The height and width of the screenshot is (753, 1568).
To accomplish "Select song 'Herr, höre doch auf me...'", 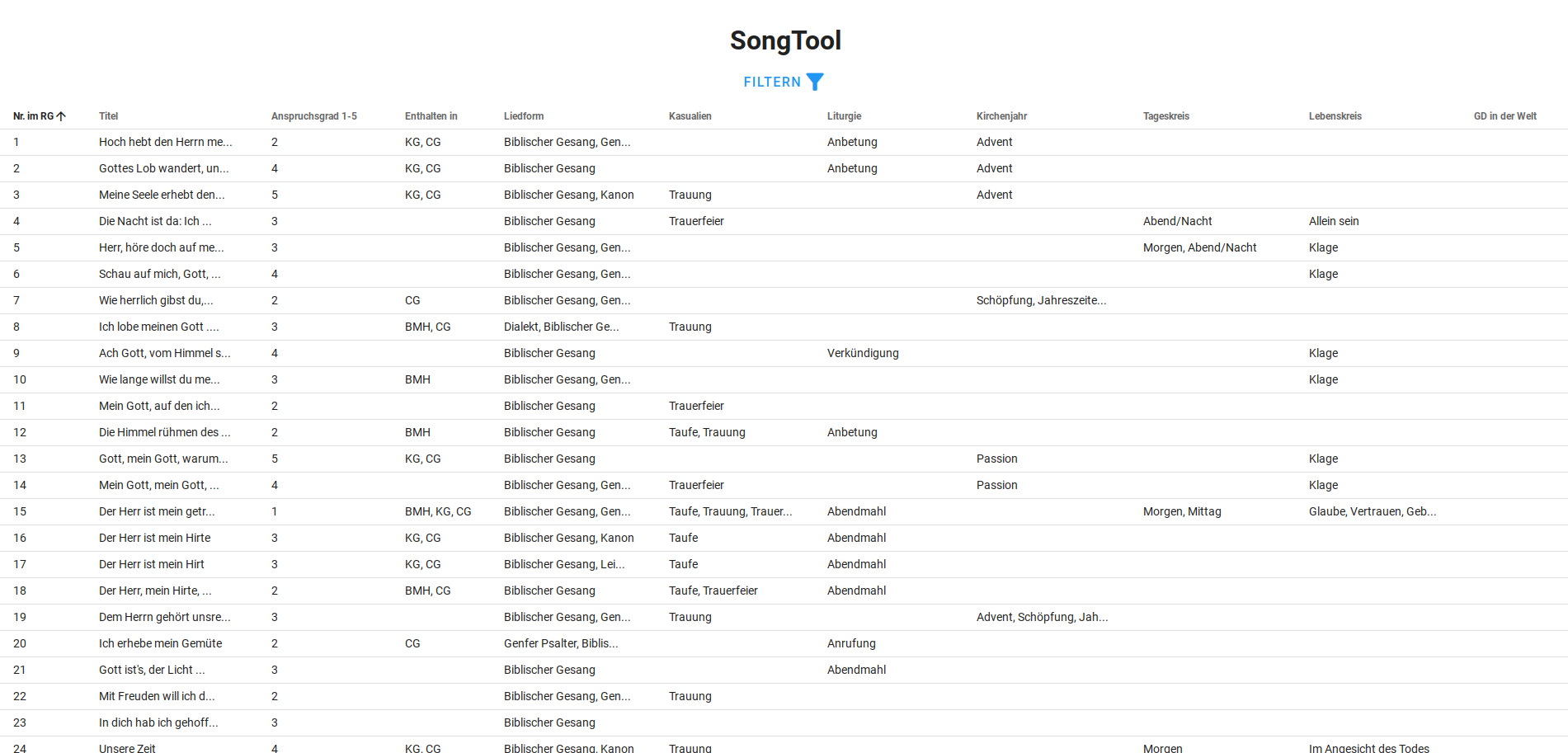I will [162, 247].
